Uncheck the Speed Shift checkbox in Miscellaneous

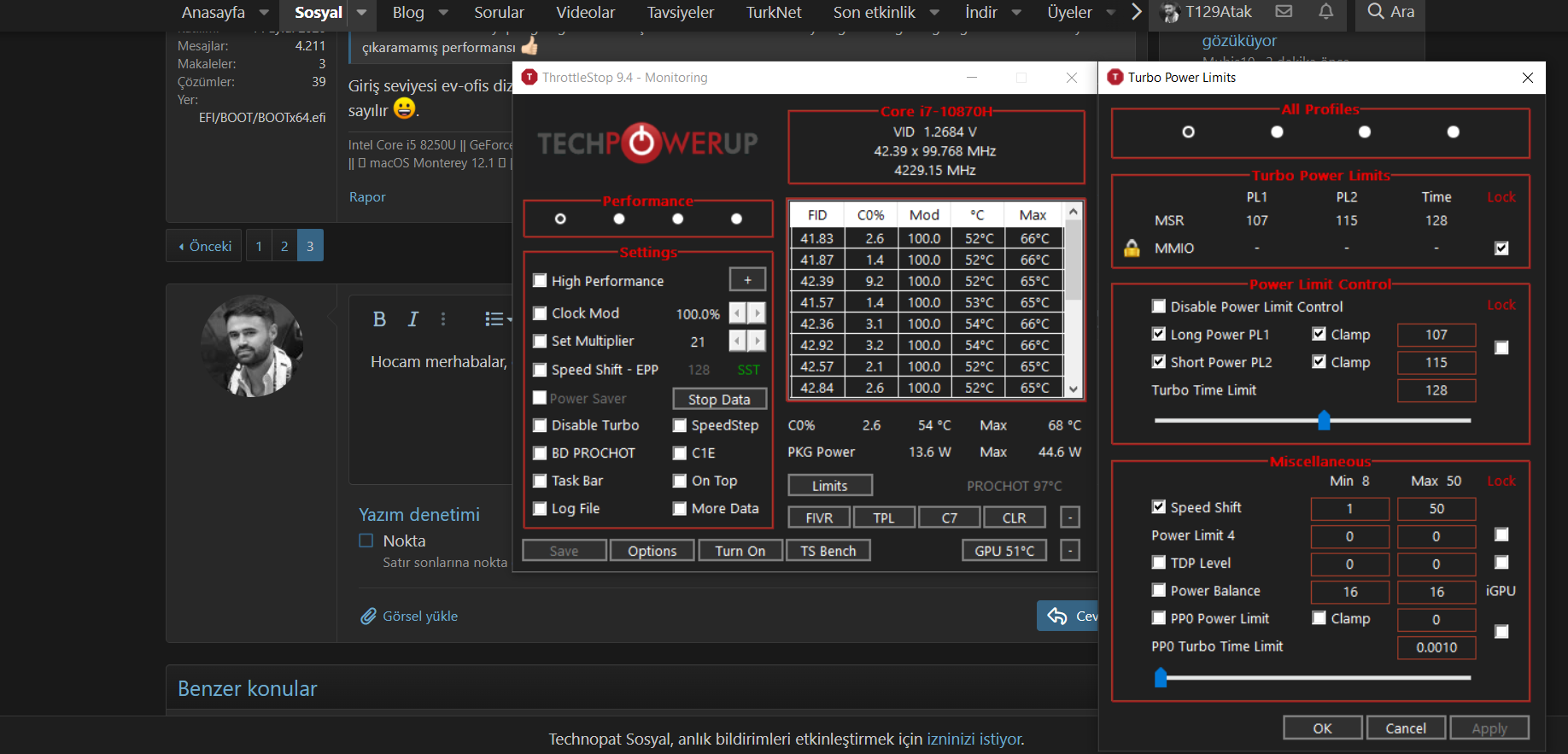[x=1159, y=506]
